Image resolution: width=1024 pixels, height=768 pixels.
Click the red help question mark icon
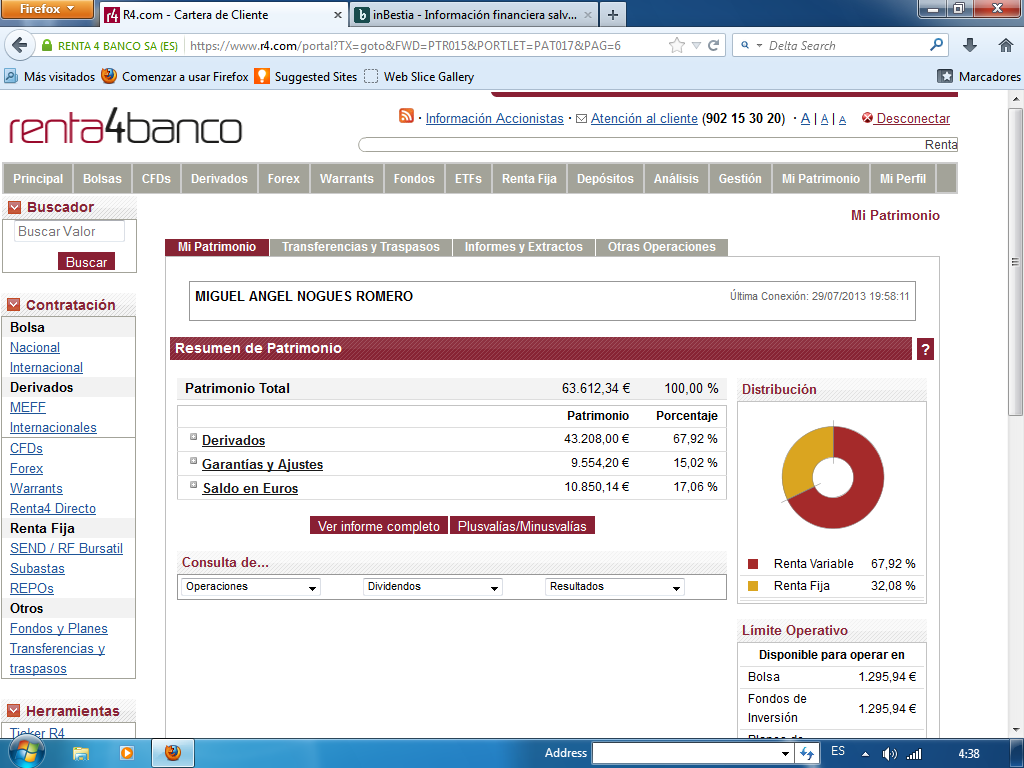(x=925, y=349)
